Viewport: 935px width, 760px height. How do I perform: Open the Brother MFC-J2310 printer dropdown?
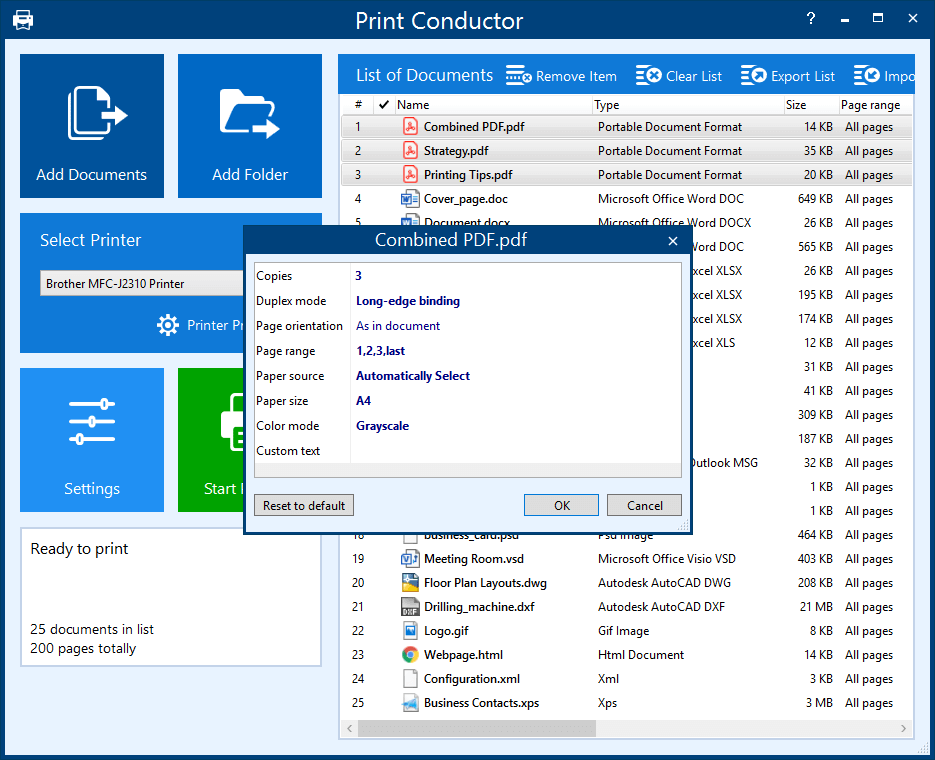(140, 283)
